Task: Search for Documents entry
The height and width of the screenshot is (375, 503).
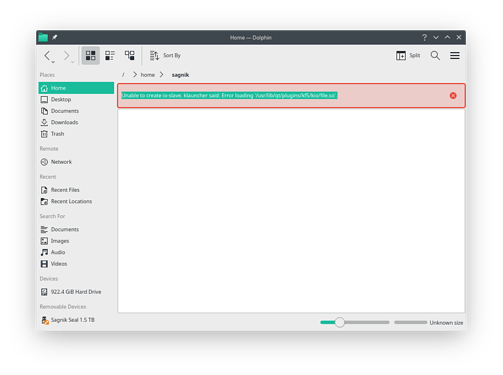Action: click(x=76, y=229)
